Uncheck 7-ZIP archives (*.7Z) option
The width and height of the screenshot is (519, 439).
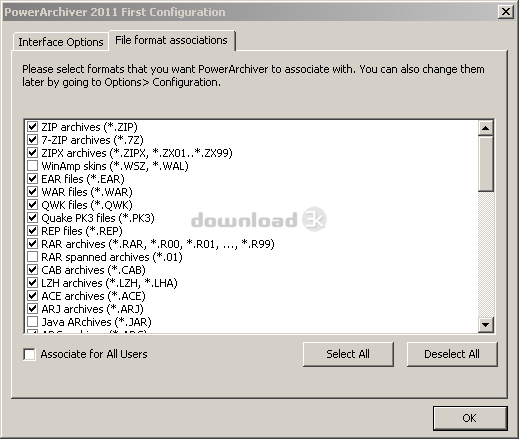point(32,140)
